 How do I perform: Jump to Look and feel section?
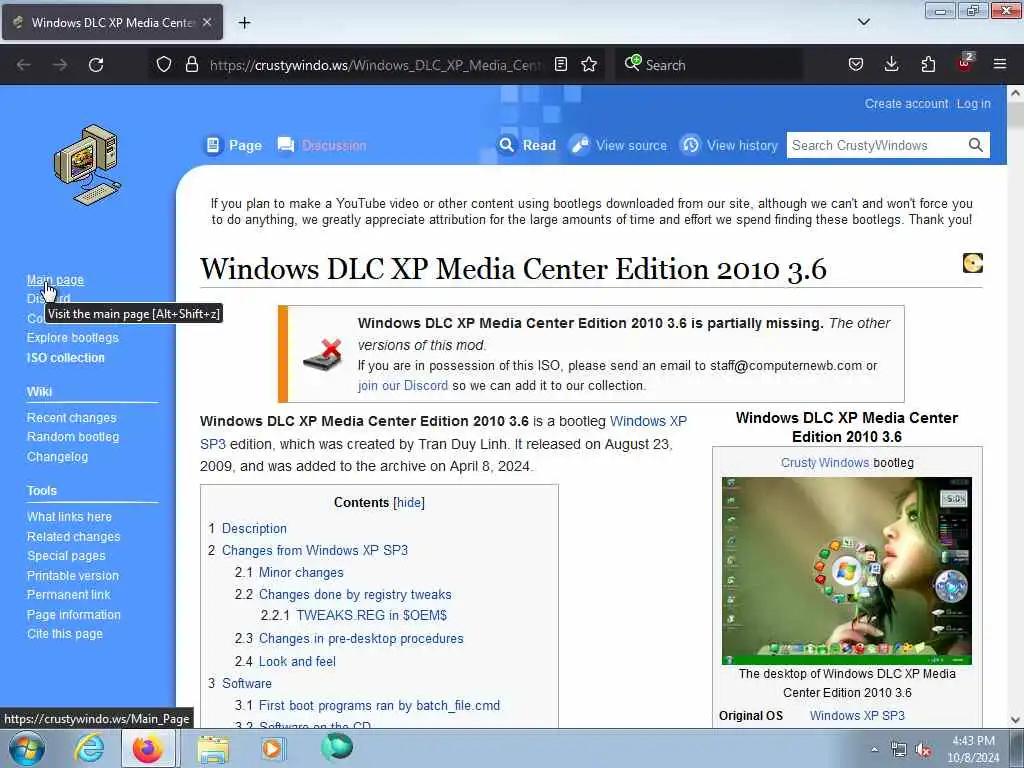point(297,662)
